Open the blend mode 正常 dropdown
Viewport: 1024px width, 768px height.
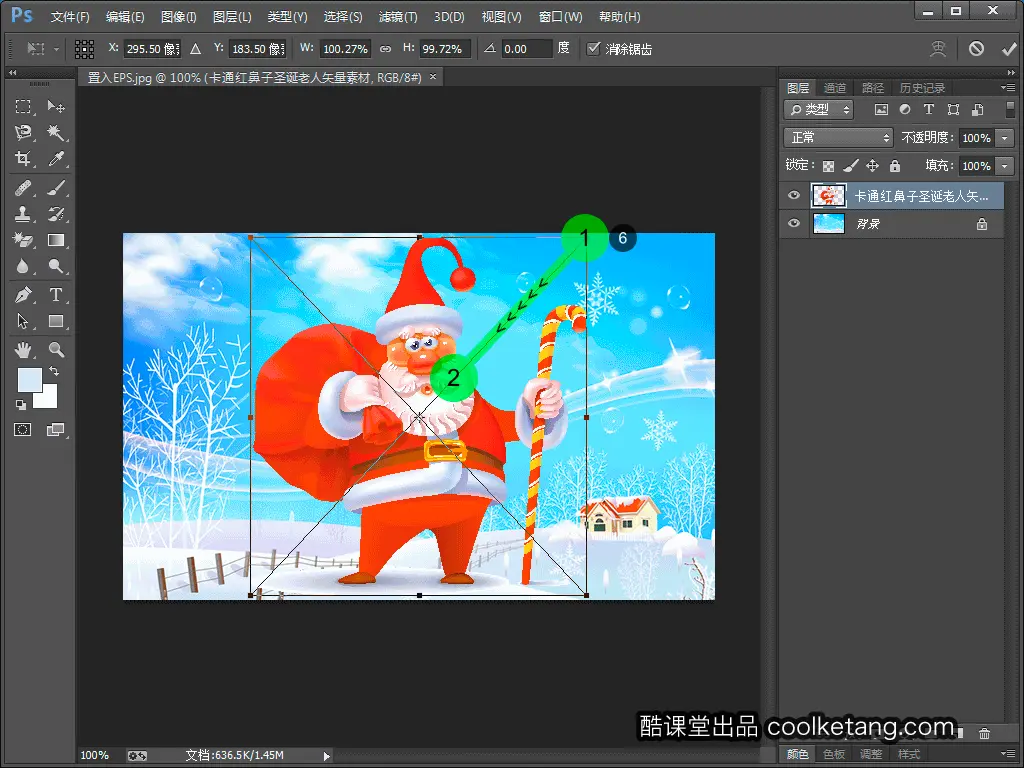[x=838, y=138]
